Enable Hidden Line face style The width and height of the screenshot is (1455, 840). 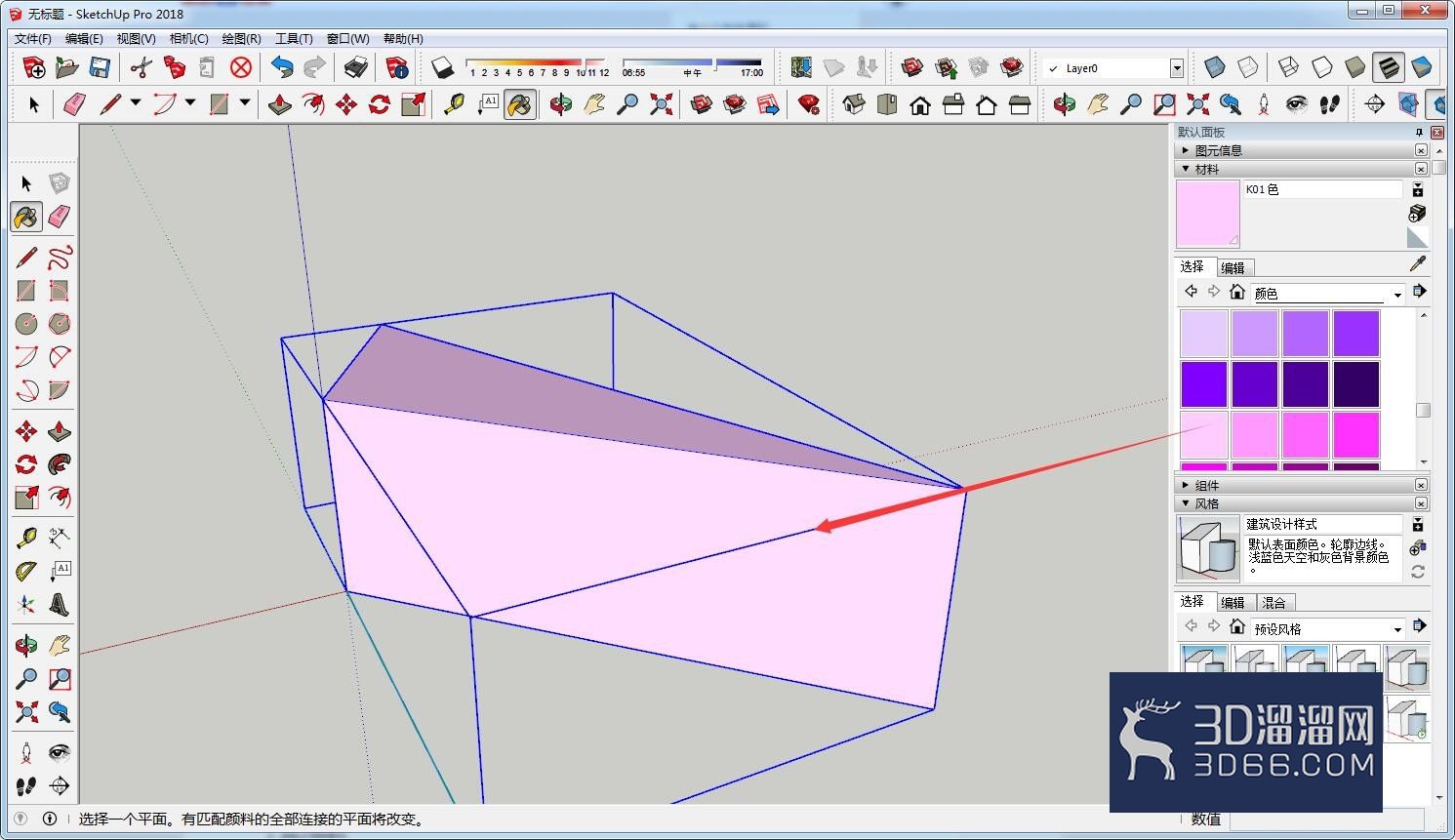tap(1321, 67)
